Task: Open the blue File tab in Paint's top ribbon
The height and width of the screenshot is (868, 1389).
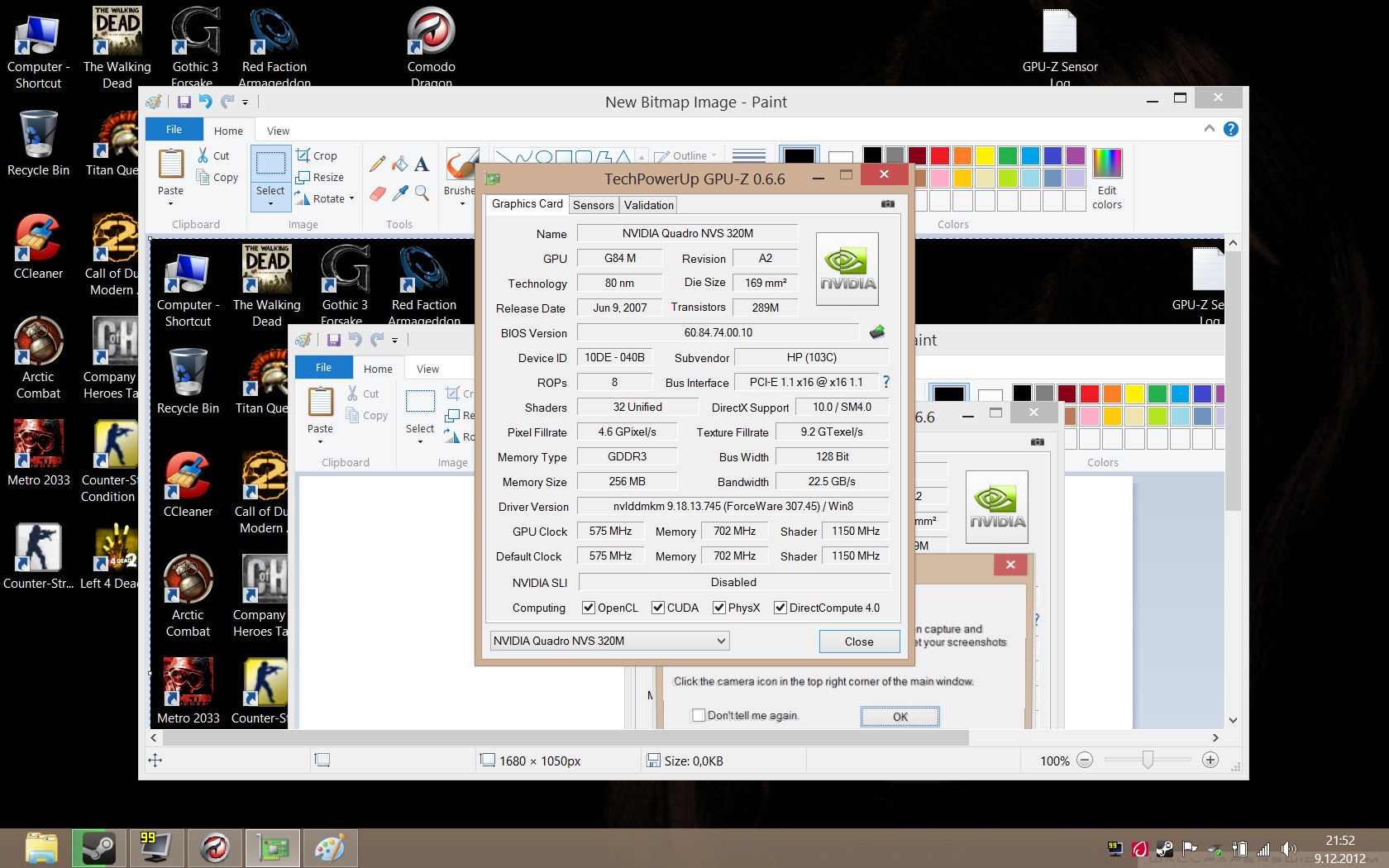Action: point(174,130)
